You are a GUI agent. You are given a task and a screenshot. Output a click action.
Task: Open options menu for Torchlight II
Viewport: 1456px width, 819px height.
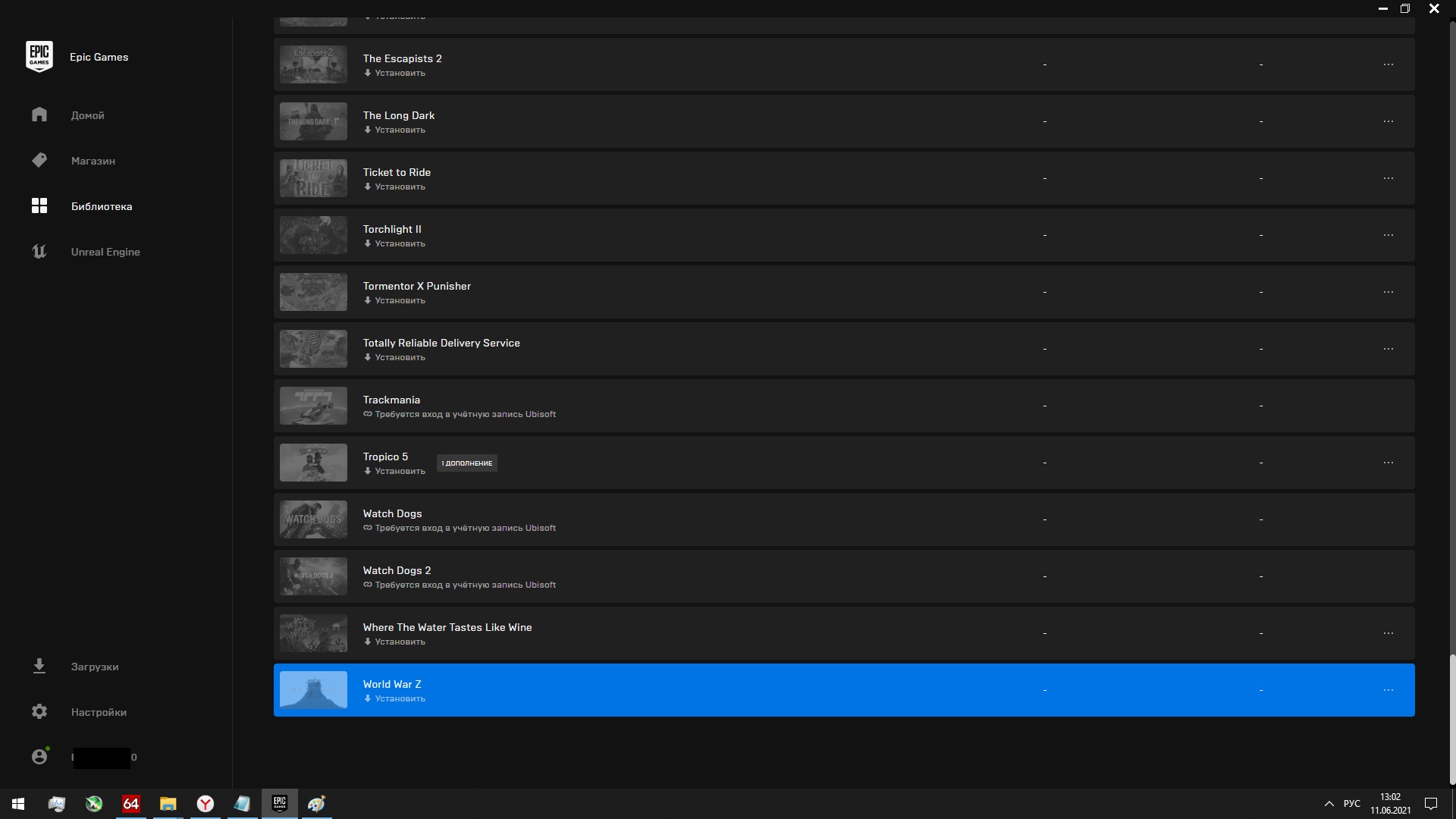pyautogui.click(x=1389, y=235)
